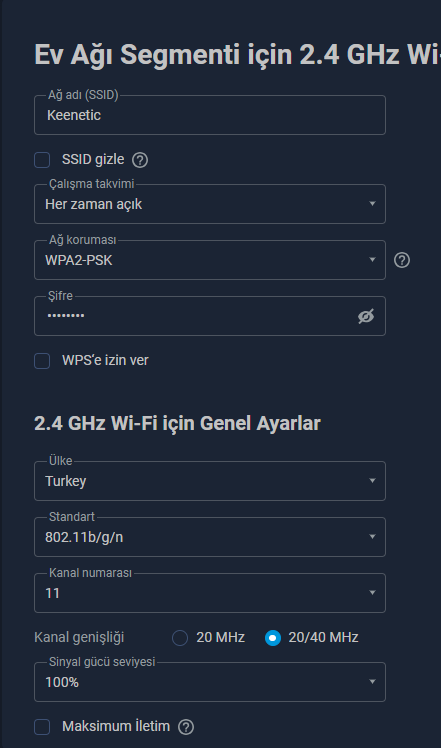
Task: Click arrow of Kanal numarası 11 selector
Action: tap(372, 593)
